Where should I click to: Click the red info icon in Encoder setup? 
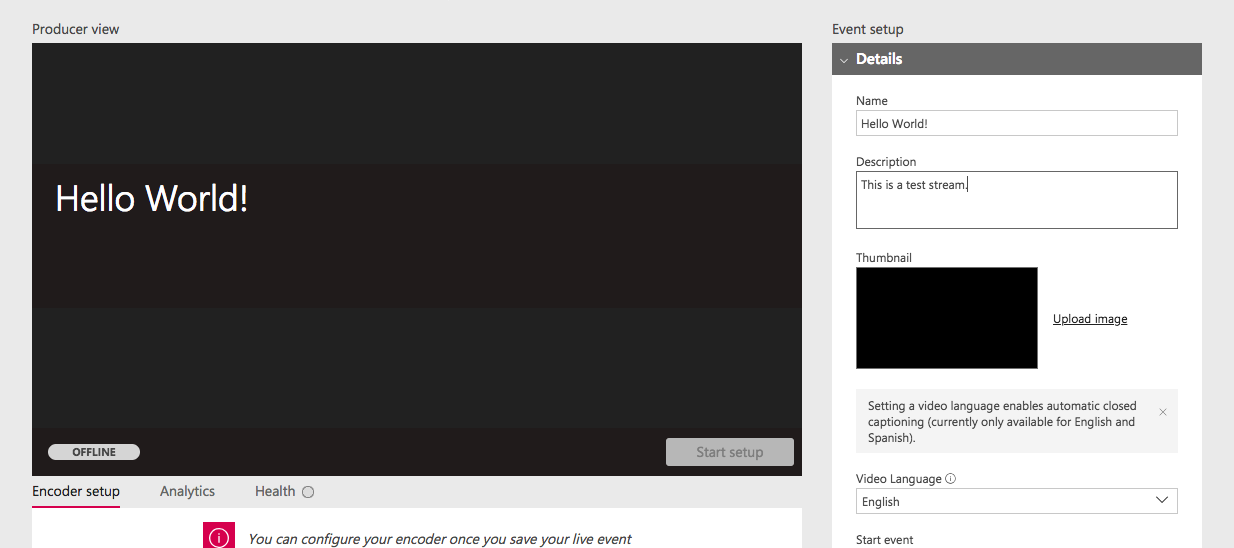219,535
